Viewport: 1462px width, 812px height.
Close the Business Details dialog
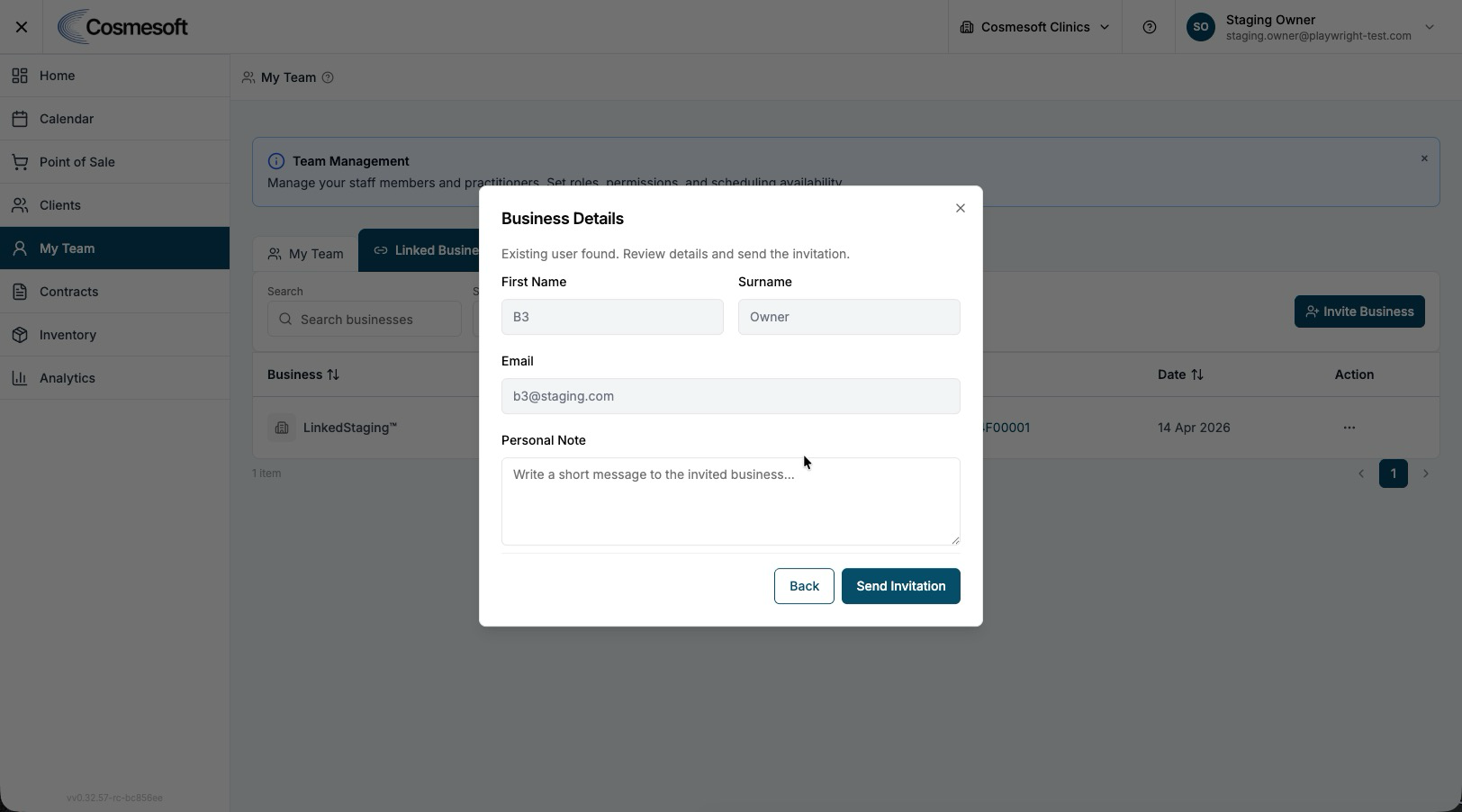[960, 208]
